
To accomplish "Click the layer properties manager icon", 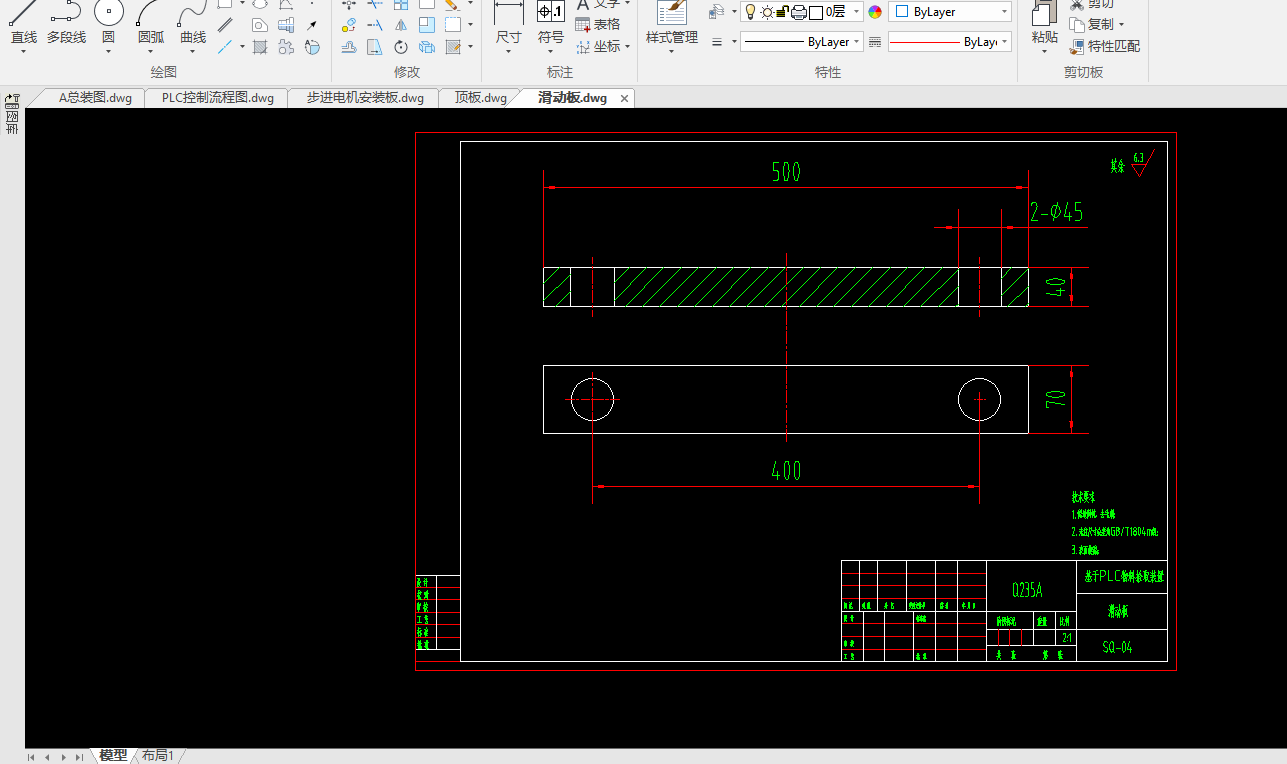I will 716,12.
